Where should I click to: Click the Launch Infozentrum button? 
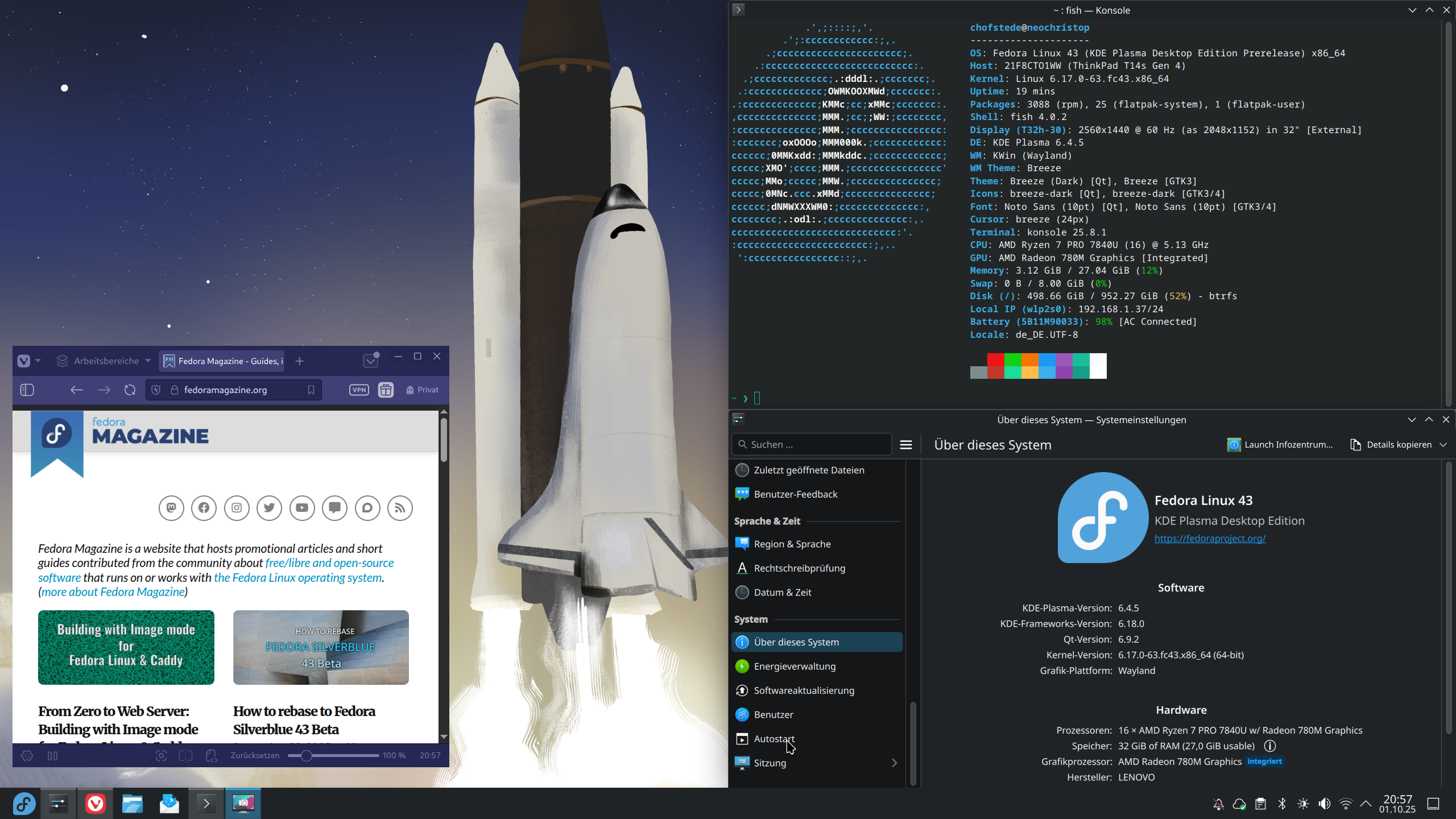click(x=1281, y=445)
